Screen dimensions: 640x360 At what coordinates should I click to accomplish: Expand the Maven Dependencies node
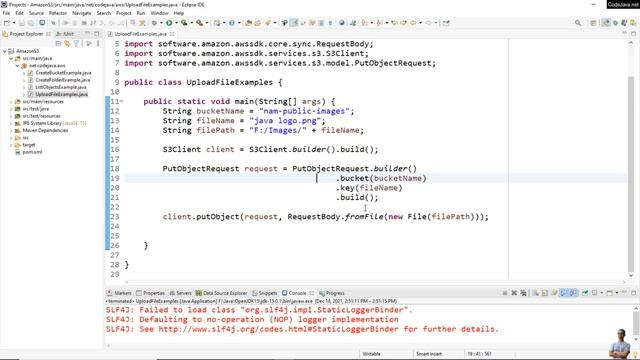pyautogui.click(x=11, y=131)
